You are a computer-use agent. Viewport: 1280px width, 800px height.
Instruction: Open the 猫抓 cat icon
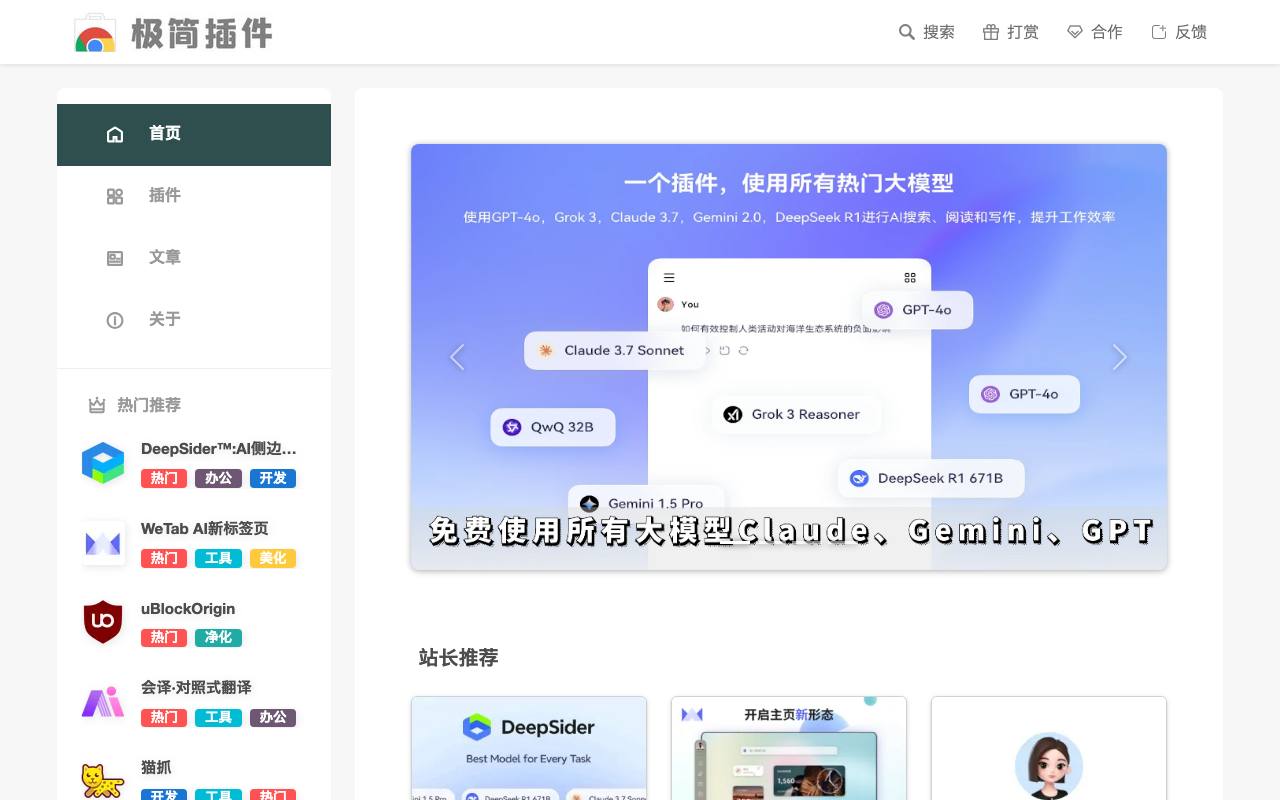tap(103, 781)
